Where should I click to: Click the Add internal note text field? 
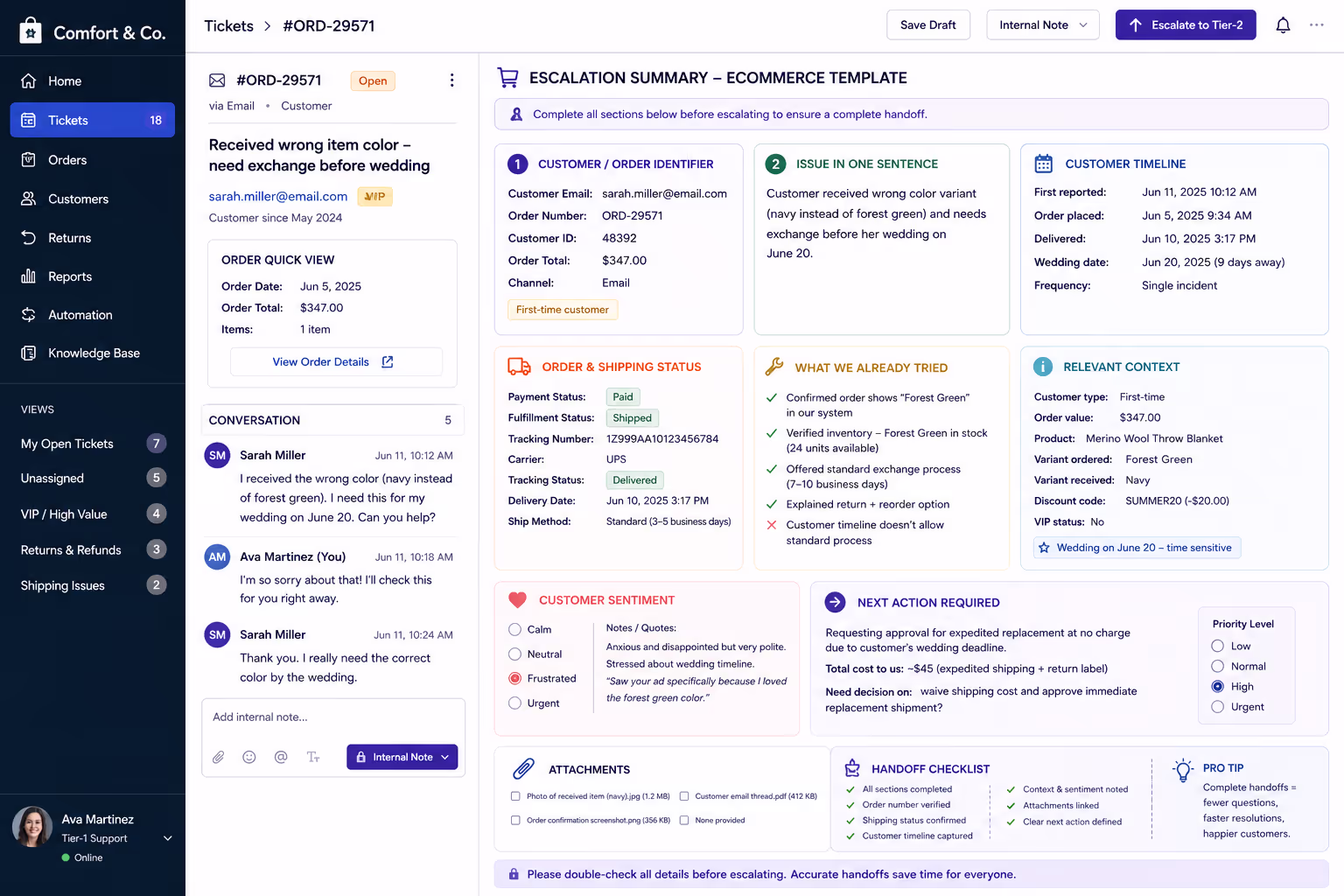coord(332,717)
